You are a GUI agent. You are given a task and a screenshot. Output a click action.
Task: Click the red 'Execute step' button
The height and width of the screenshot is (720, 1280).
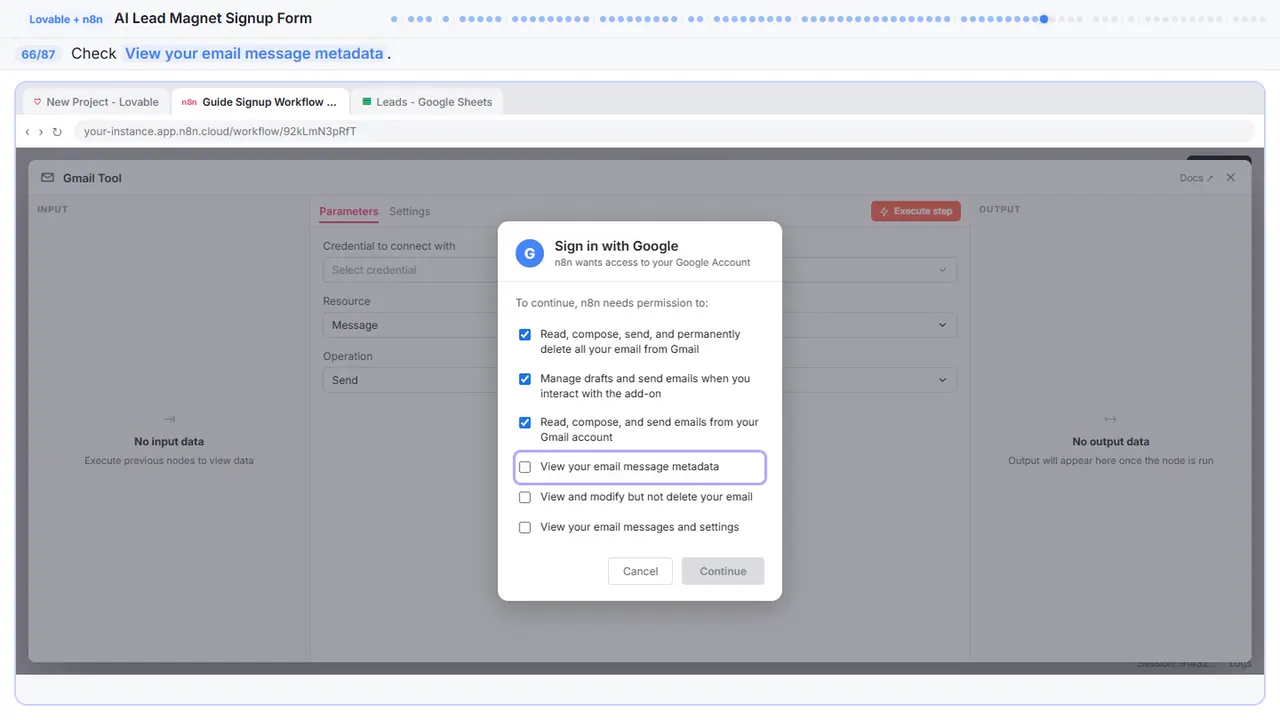point(916,211)
